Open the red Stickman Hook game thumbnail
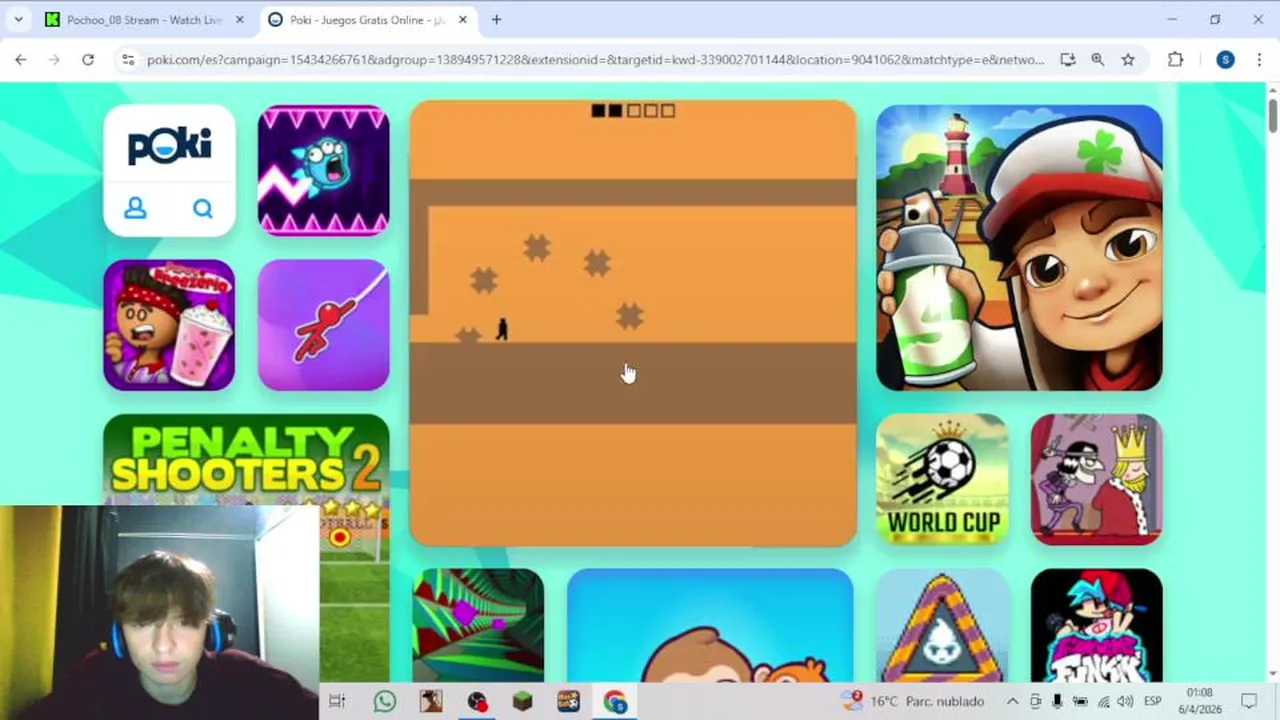 [323, 325]
